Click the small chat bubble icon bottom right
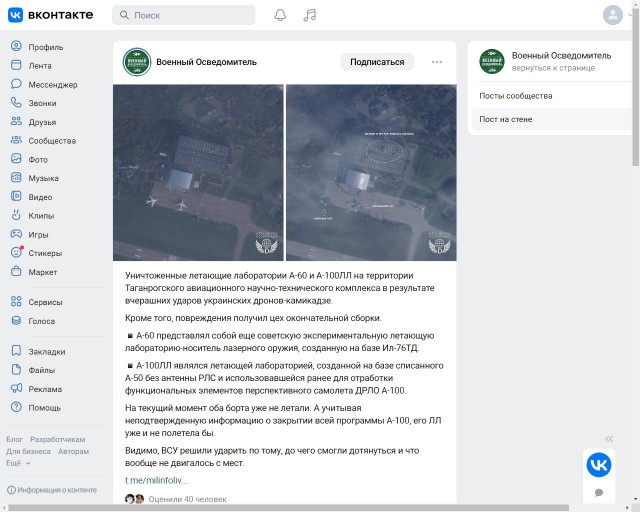 [599, 493]
